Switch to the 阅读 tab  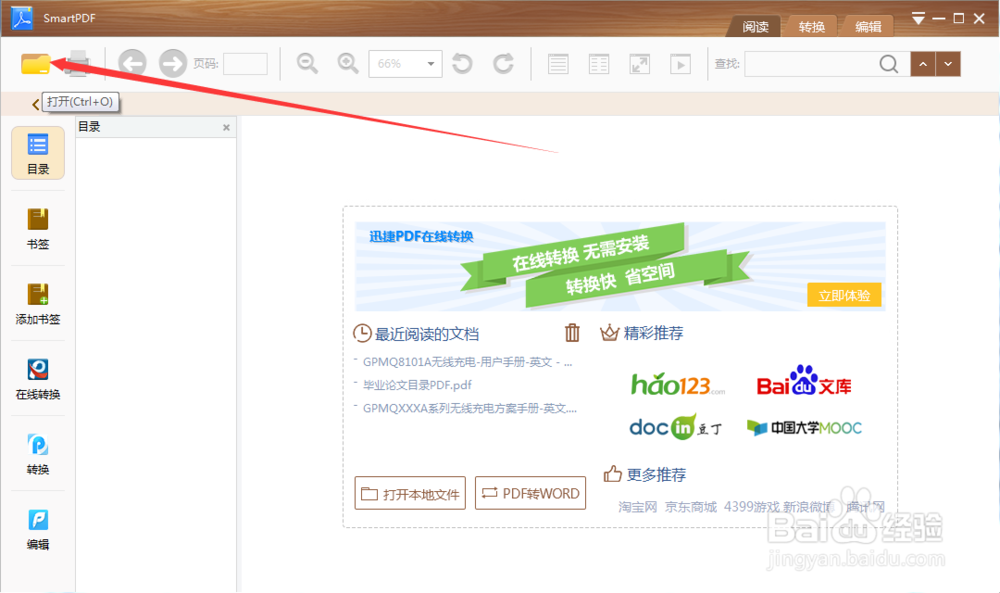(755, 26)
